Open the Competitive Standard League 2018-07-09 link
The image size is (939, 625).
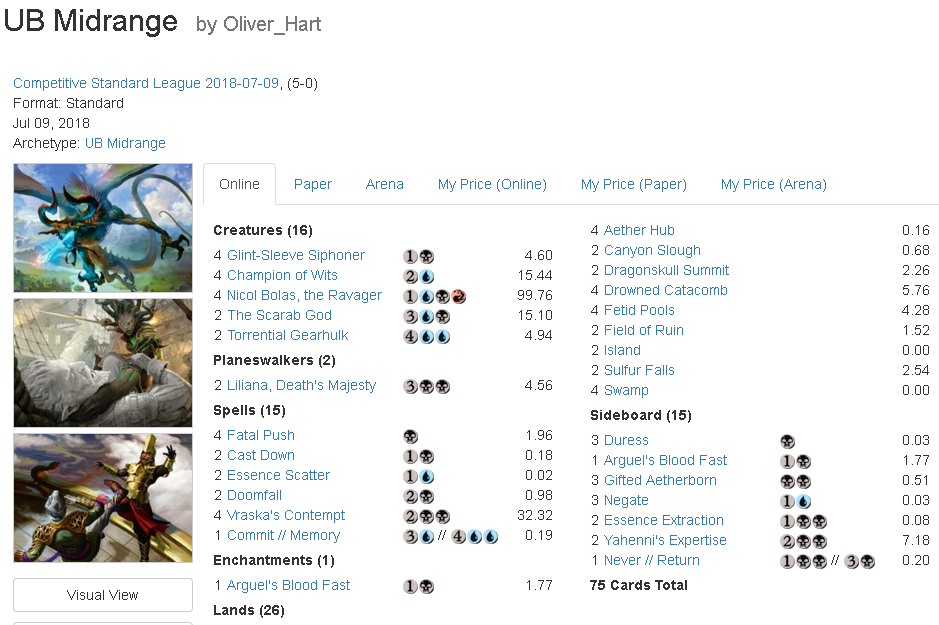click(x=146, y=83)
